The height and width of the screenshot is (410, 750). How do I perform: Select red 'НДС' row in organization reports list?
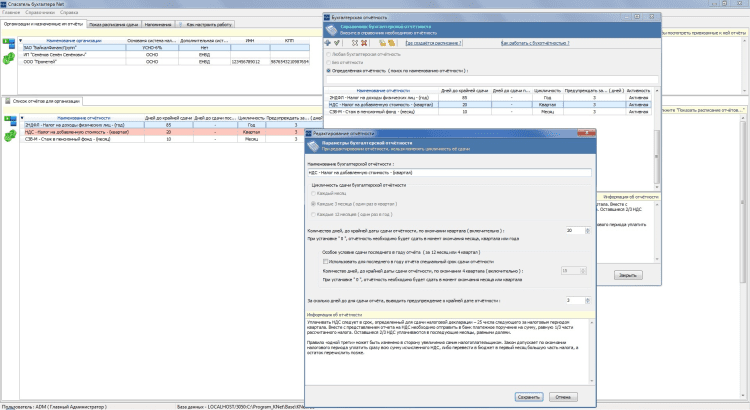pyautogui.click(x=163, y=132)
